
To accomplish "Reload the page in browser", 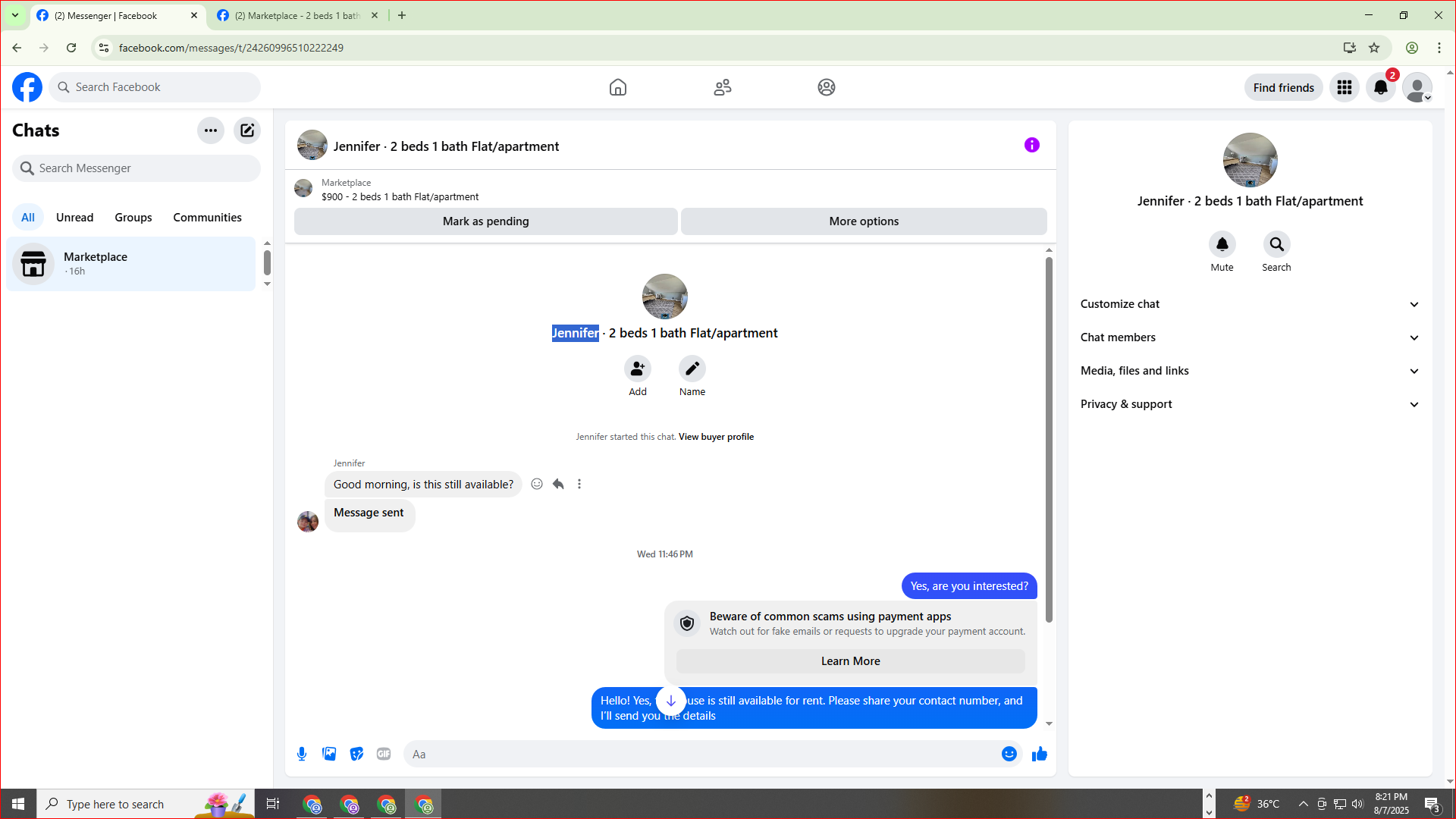I will point(71,48).
